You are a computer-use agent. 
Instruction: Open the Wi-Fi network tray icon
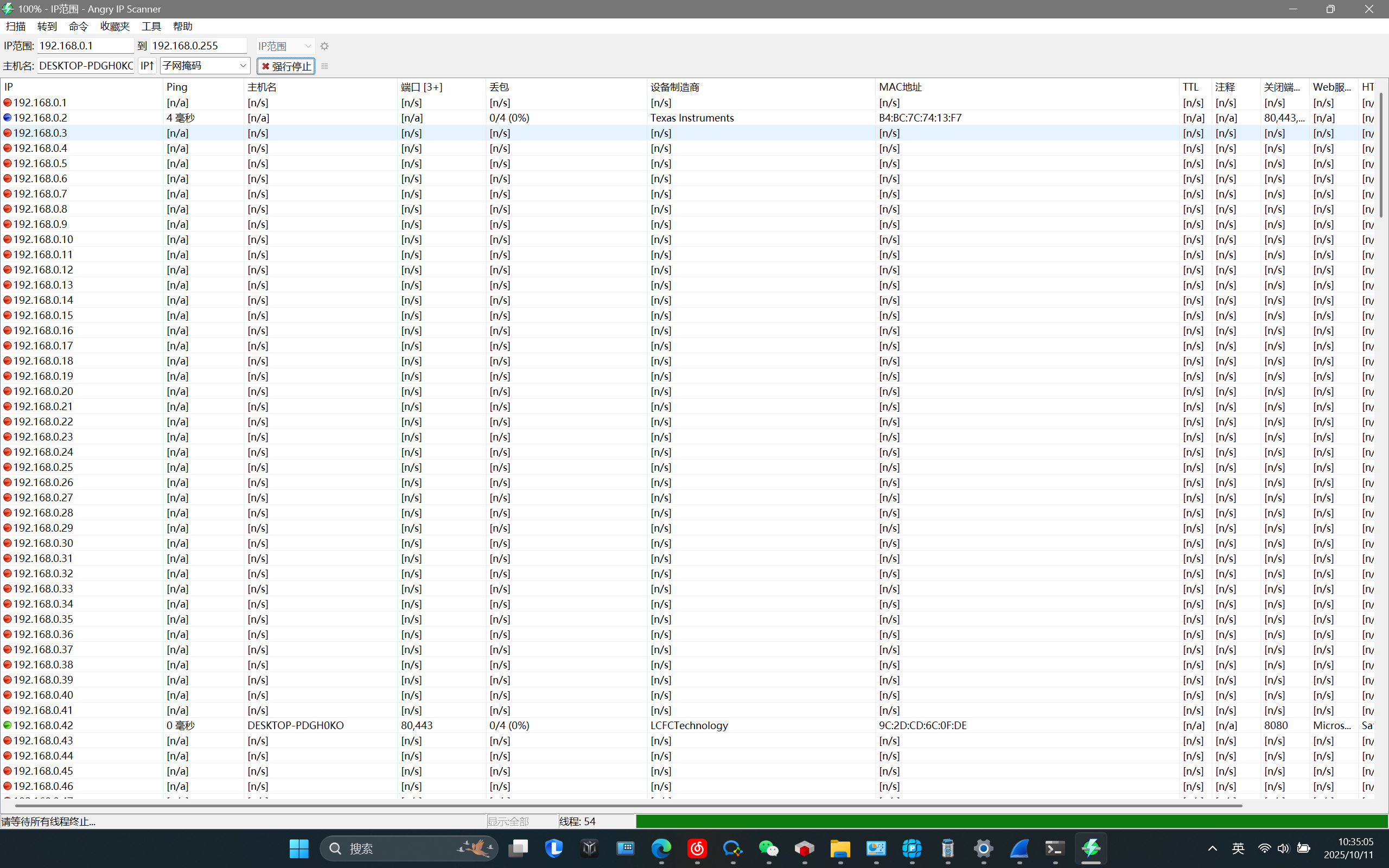(1264, 848)
